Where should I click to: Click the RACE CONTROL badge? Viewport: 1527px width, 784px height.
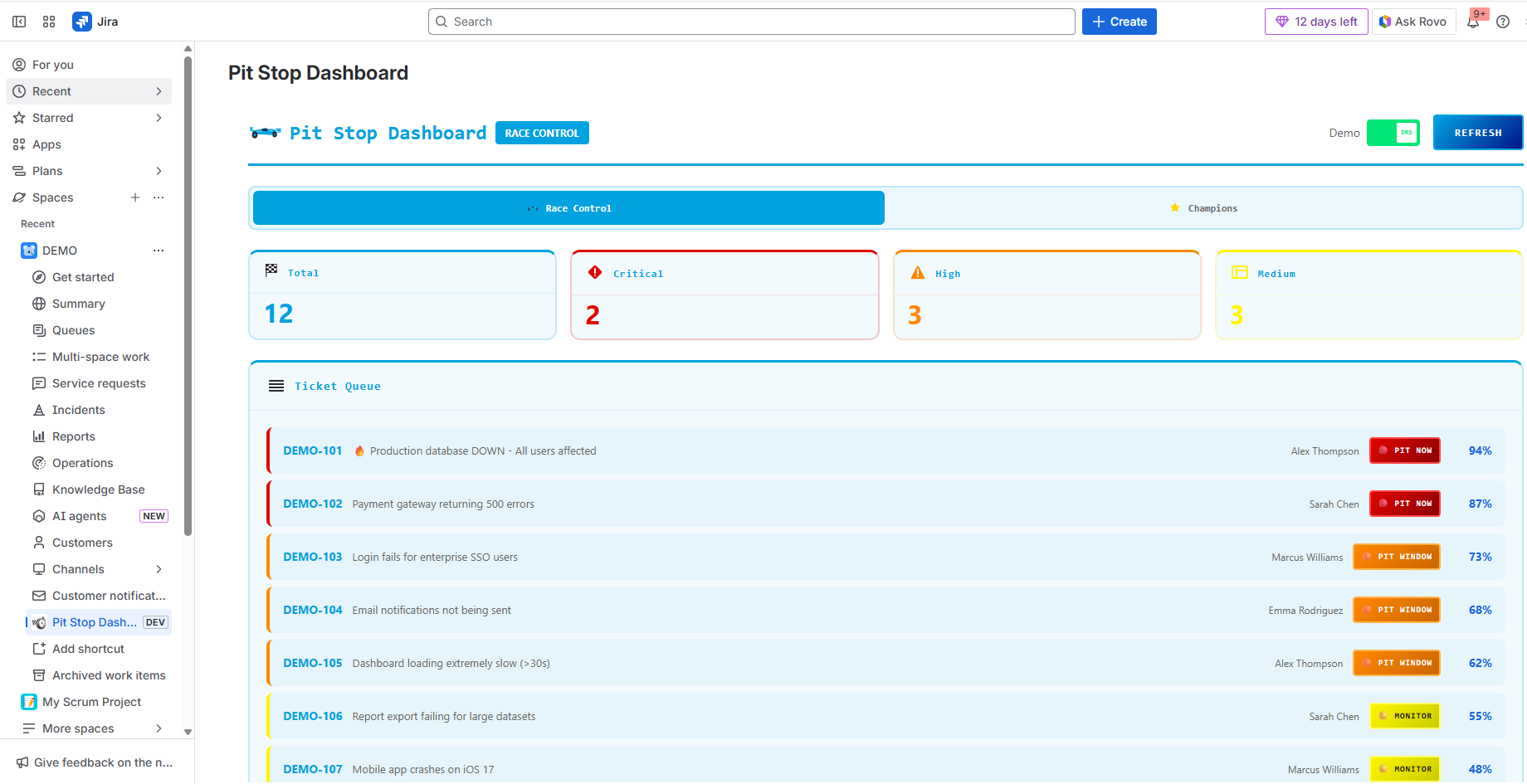pos(542,133)
